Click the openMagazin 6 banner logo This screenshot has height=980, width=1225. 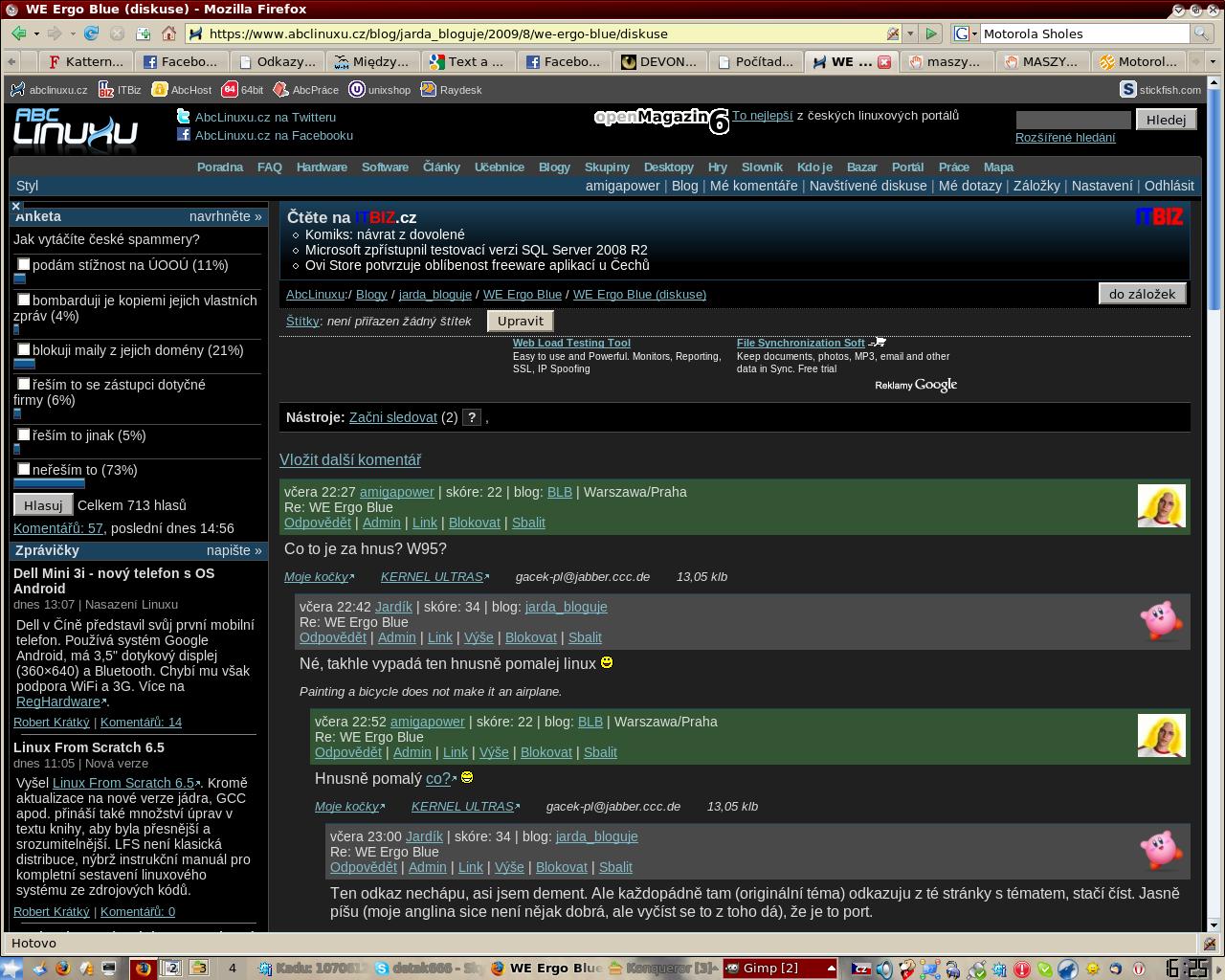(661, 119)
